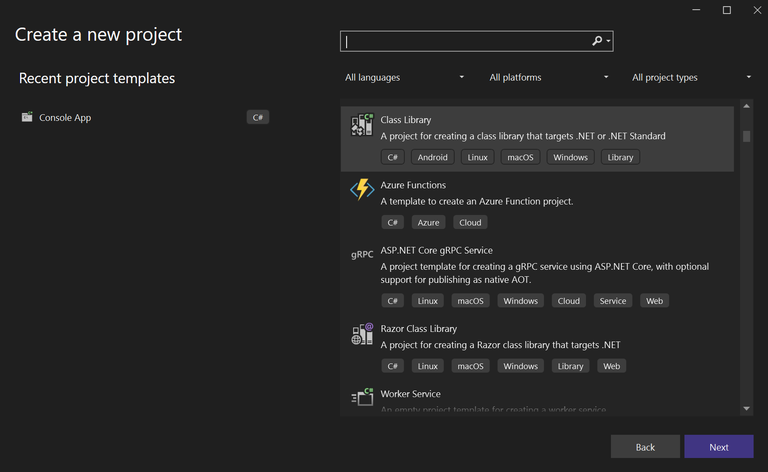Click the search magnifier icon
Image resolution: width=768 pixels, height=472 pixels.
point(597,41)
